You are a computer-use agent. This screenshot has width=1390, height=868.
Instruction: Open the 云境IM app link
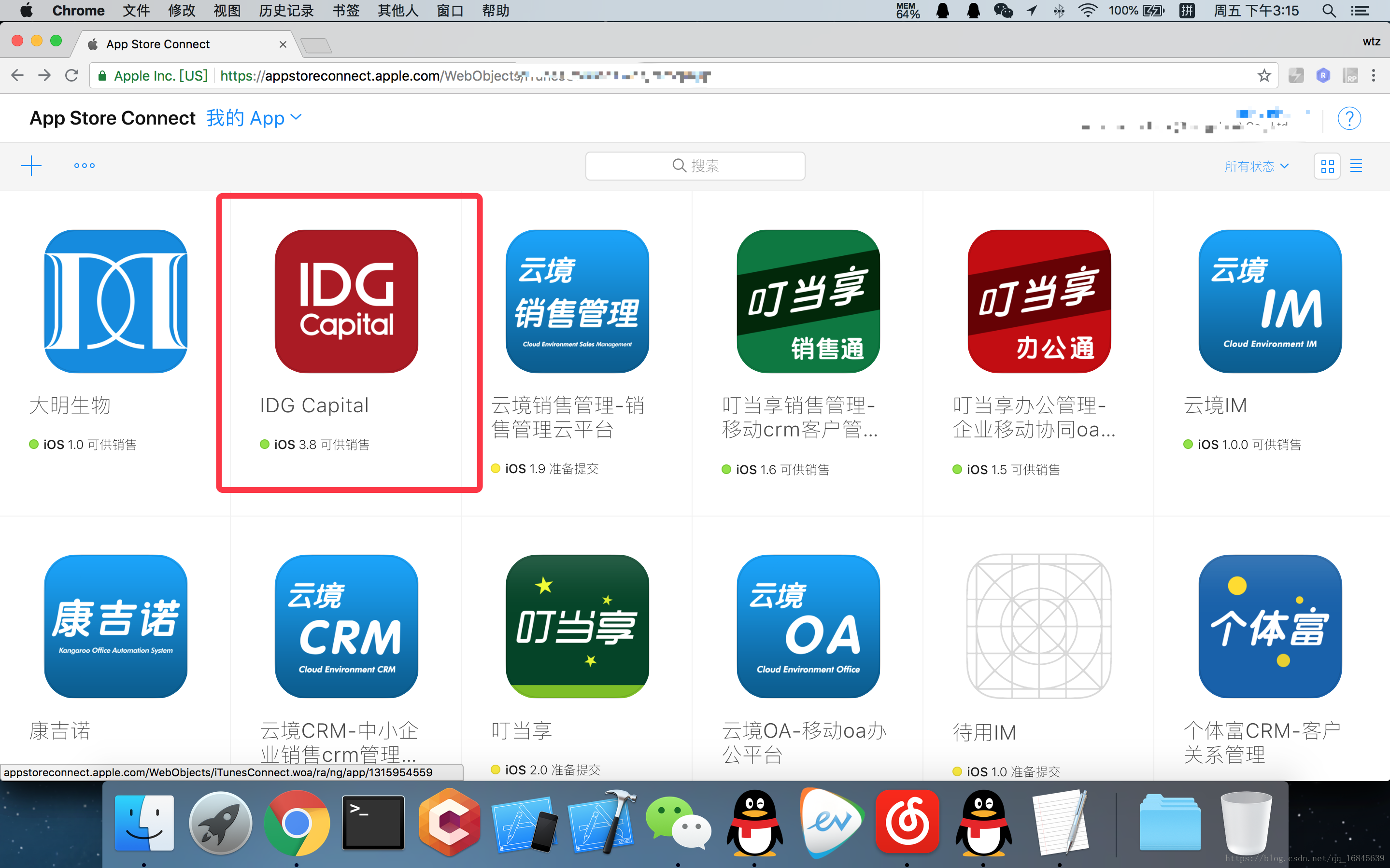pyautogui.click(x=1215, y=406)
